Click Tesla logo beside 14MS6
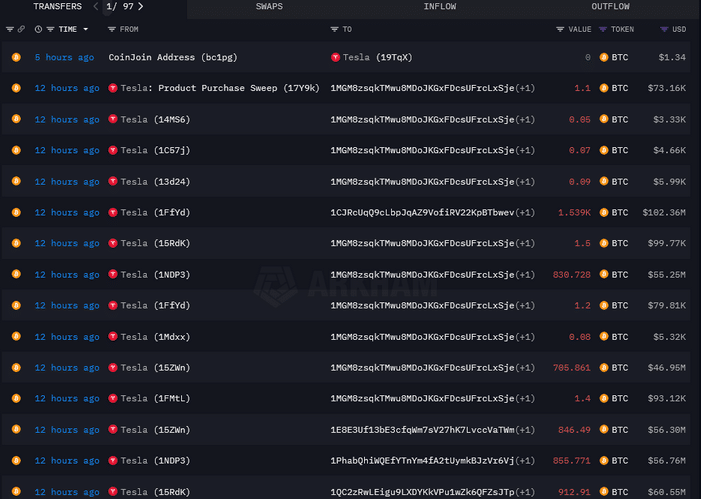This screenshot has width=701, height=499. click(x=113, y=119)
